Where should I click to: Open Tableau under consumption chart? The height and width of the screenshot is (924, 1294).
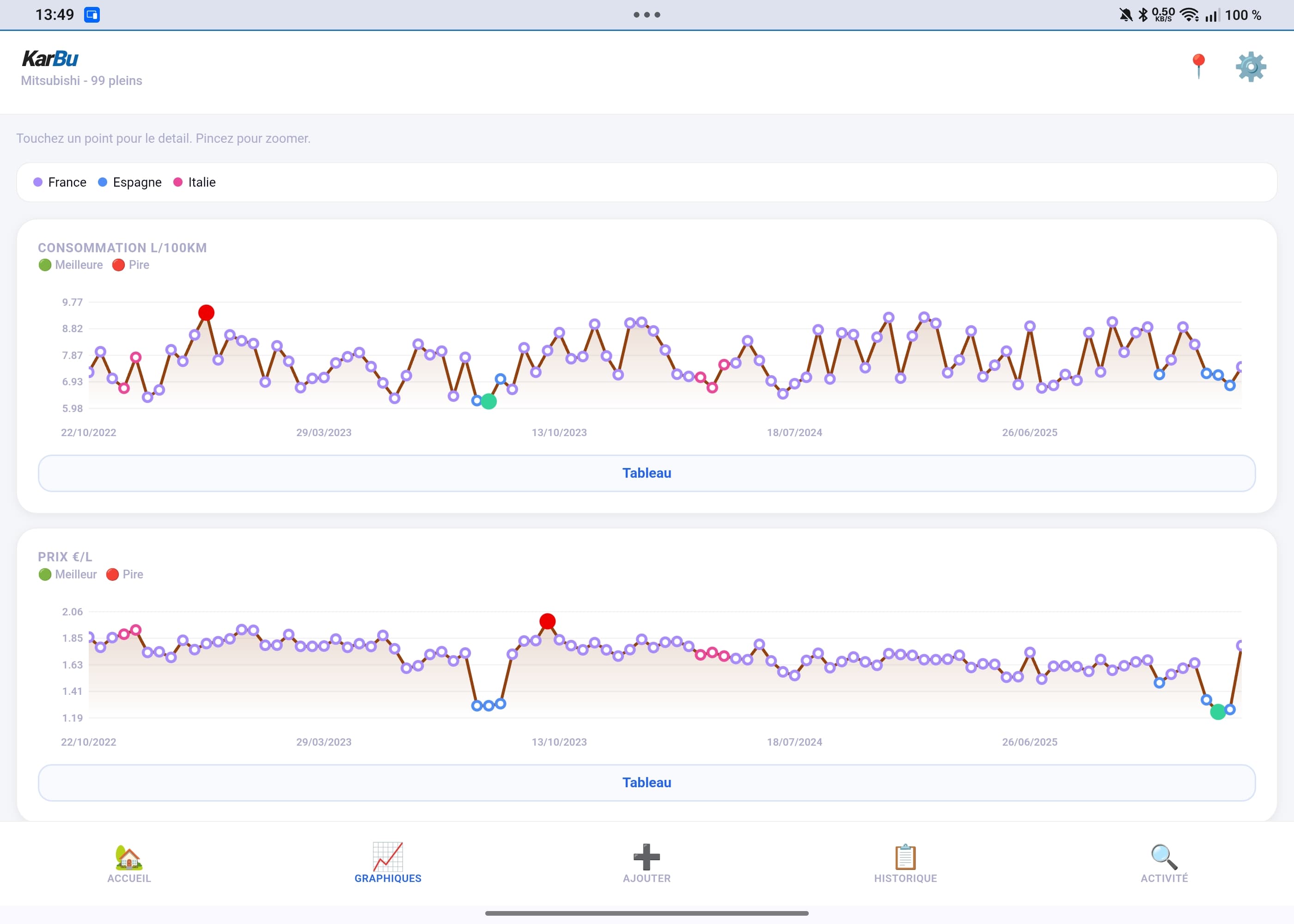coord(647,473)
